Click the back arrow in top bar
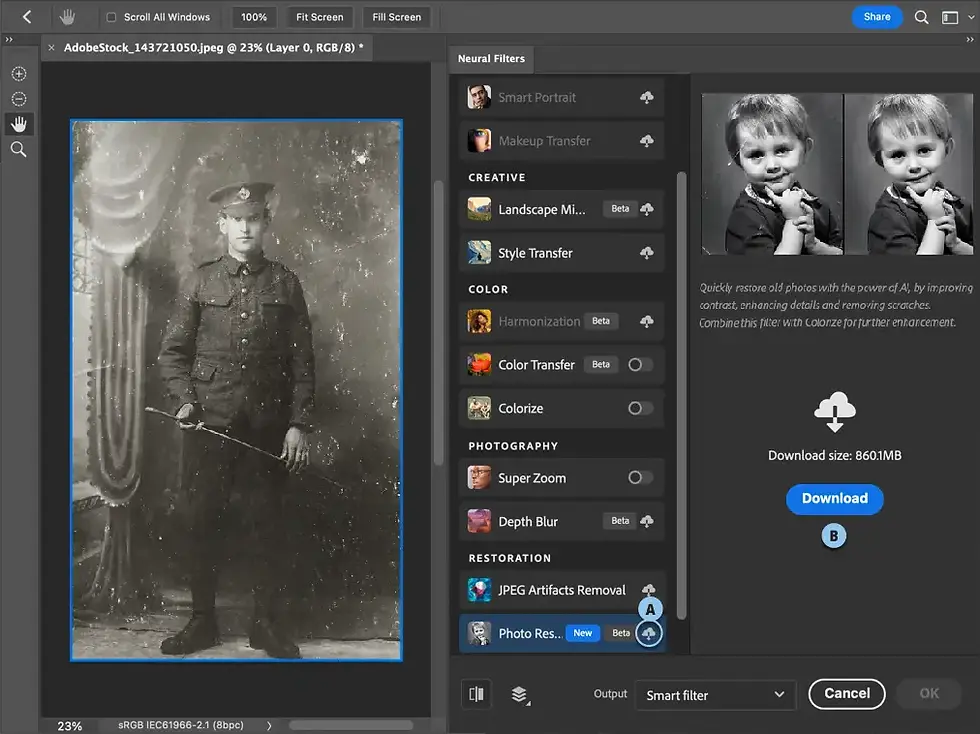This screenshot has height=734, width=980. [x=27, y=17]
